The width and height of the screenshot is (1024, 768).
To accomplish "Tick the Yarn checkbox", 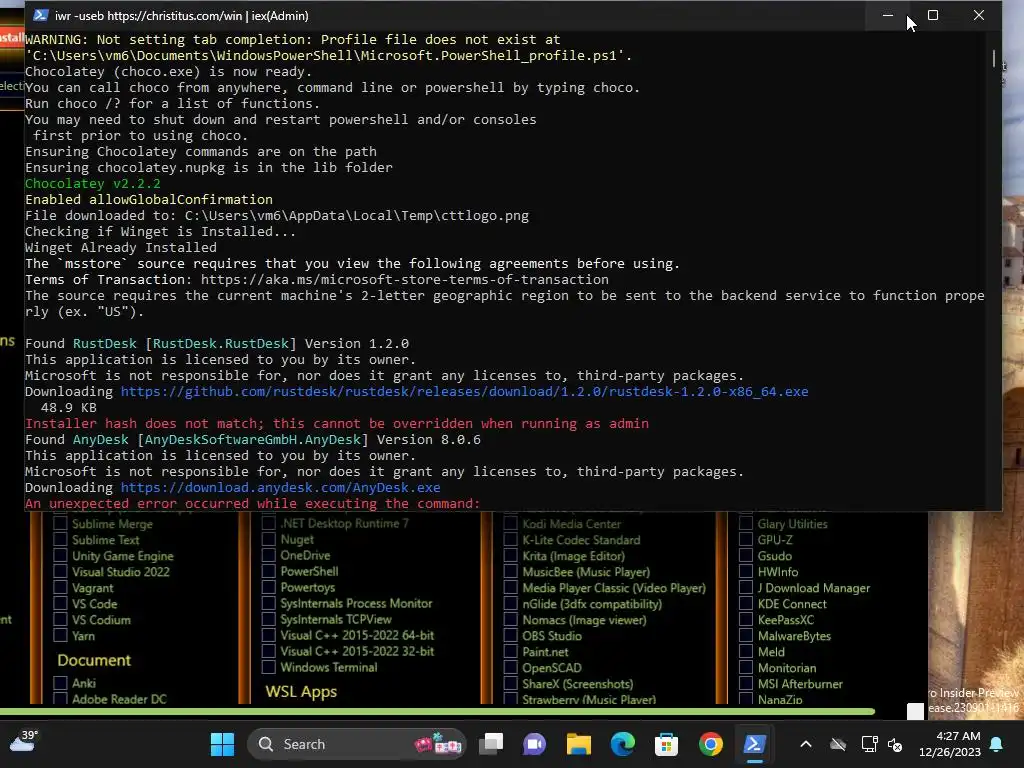I will pyautogui.click(x=60, y=635).
